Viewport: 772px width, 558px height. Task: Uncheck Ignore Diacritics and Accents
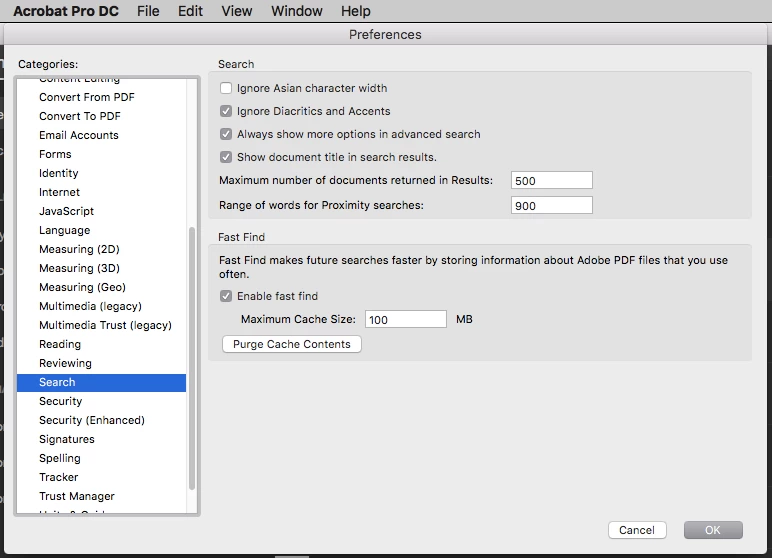point(226,111)
